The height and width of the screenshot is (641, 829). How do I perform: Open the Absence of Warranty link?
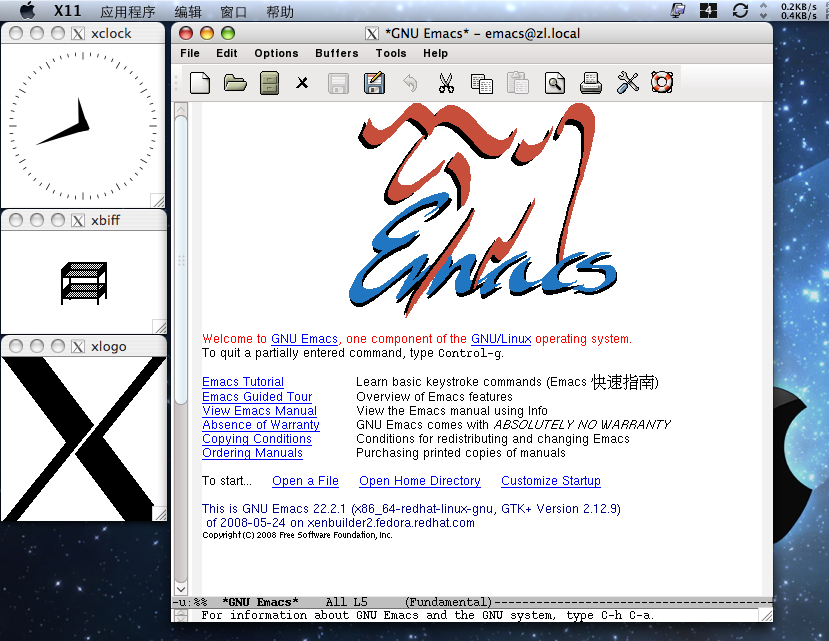(261, 425)
